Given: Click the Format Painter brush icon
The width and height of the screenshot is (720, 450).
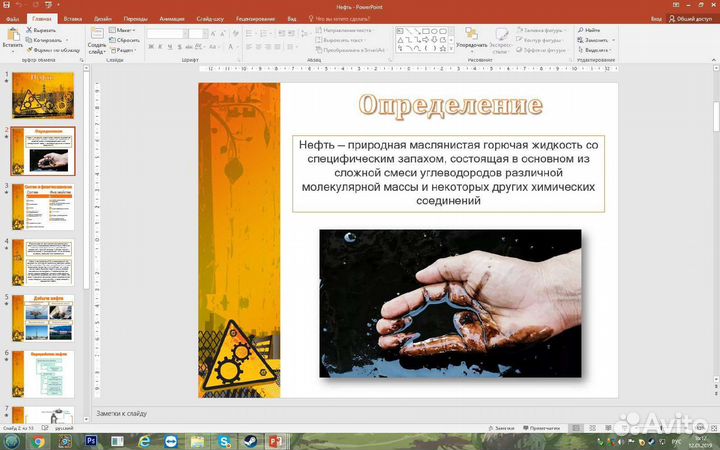Looking at the screenshot, I should pyautogui.click(x=29, y=50).
